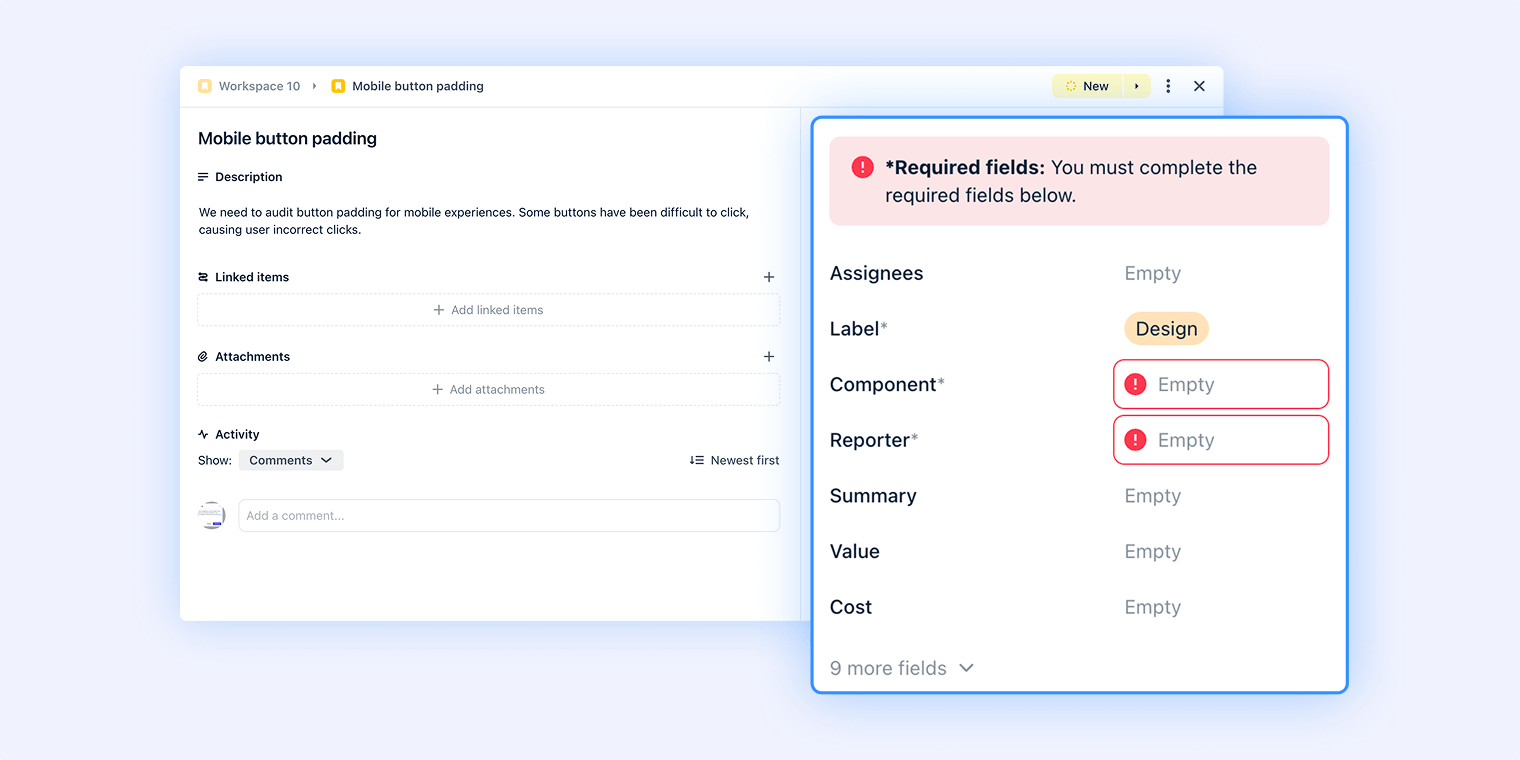The width and height of the screenshot is (1520, 760).
Task: Expand the status arrow next to New
Action: [1136, 86]
